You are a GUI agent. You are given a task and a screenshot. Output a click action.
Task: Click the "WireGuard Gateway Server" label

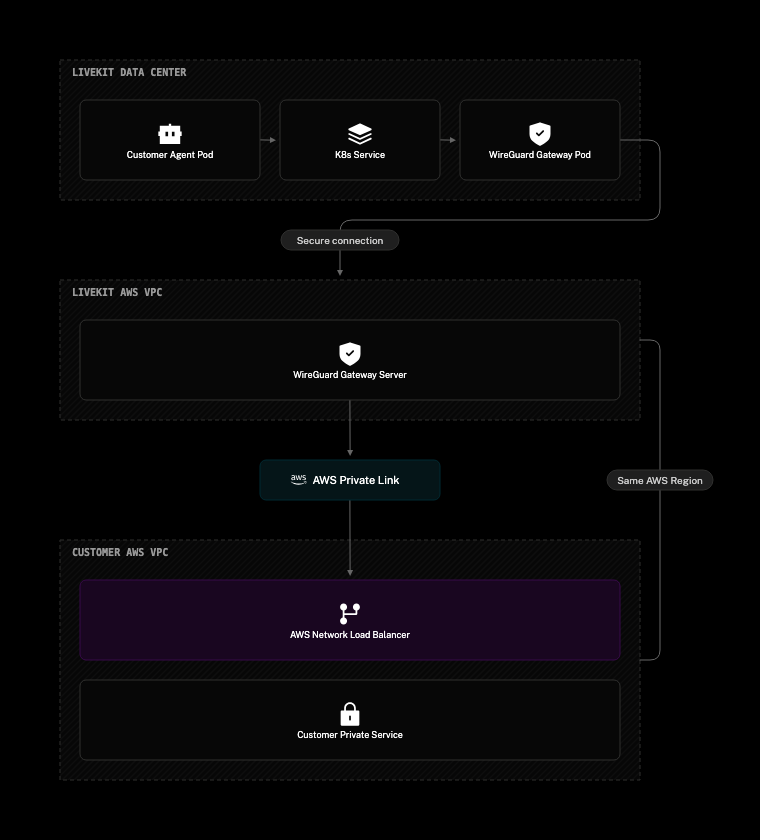coord(350,375)
